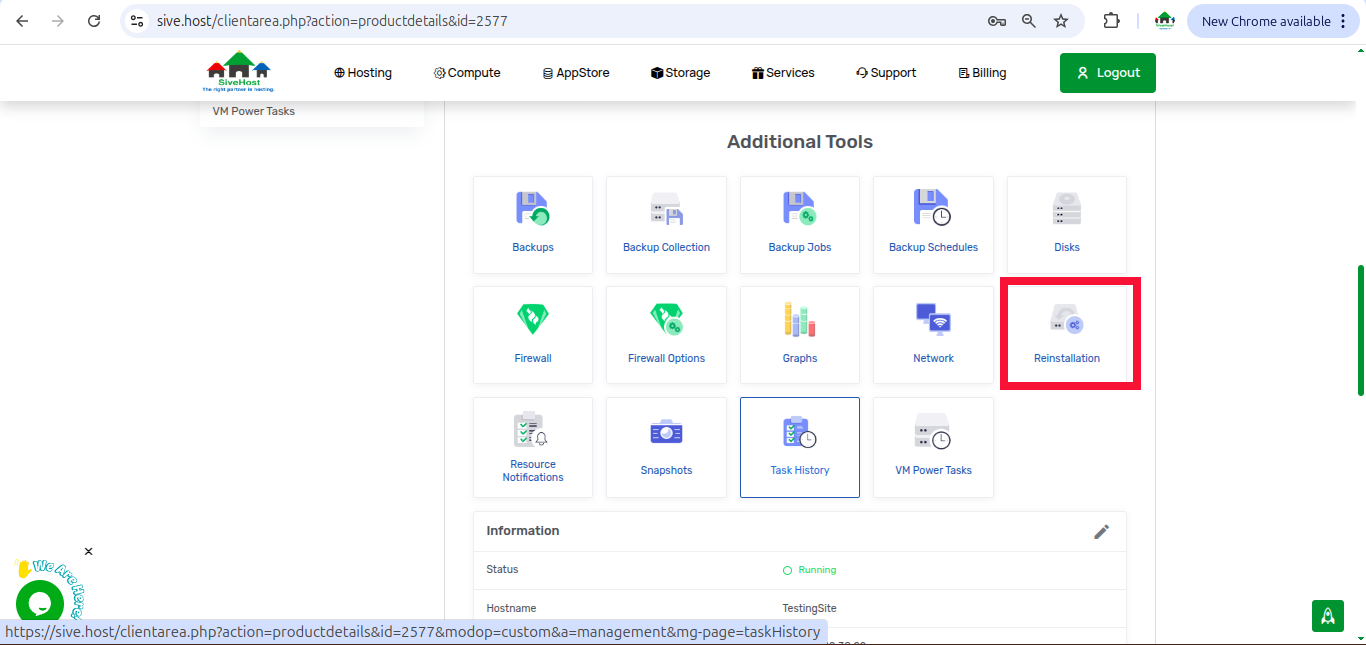The image size is (1366, 645).
Task: Open the Reinstallation tool
Action: click(x=1067, y=335)
